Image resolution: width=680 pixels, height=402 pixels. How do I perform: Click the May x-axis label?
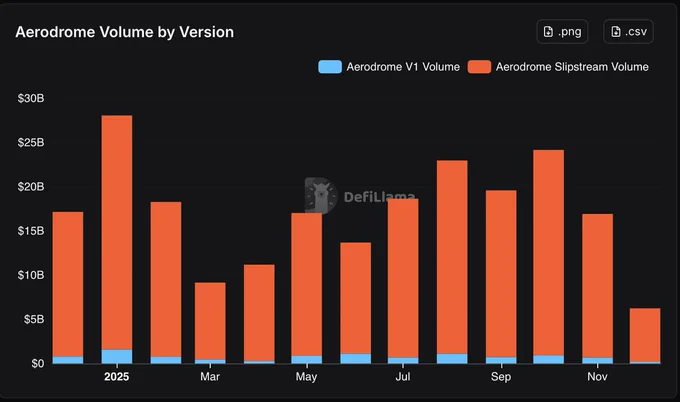[x=306, y=376]
